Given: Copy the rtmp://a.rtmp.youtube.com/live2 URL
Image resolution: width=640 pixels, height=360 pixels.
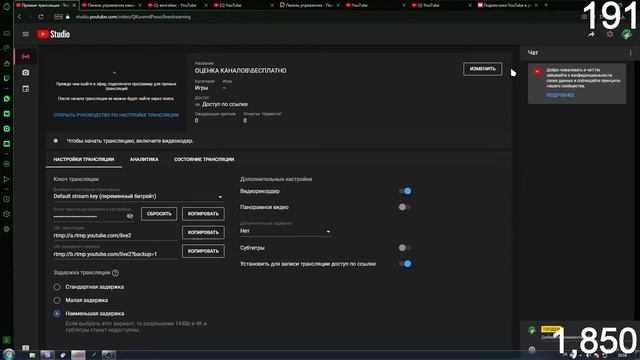Looking at the screenshot, I should tap(203, 232).
